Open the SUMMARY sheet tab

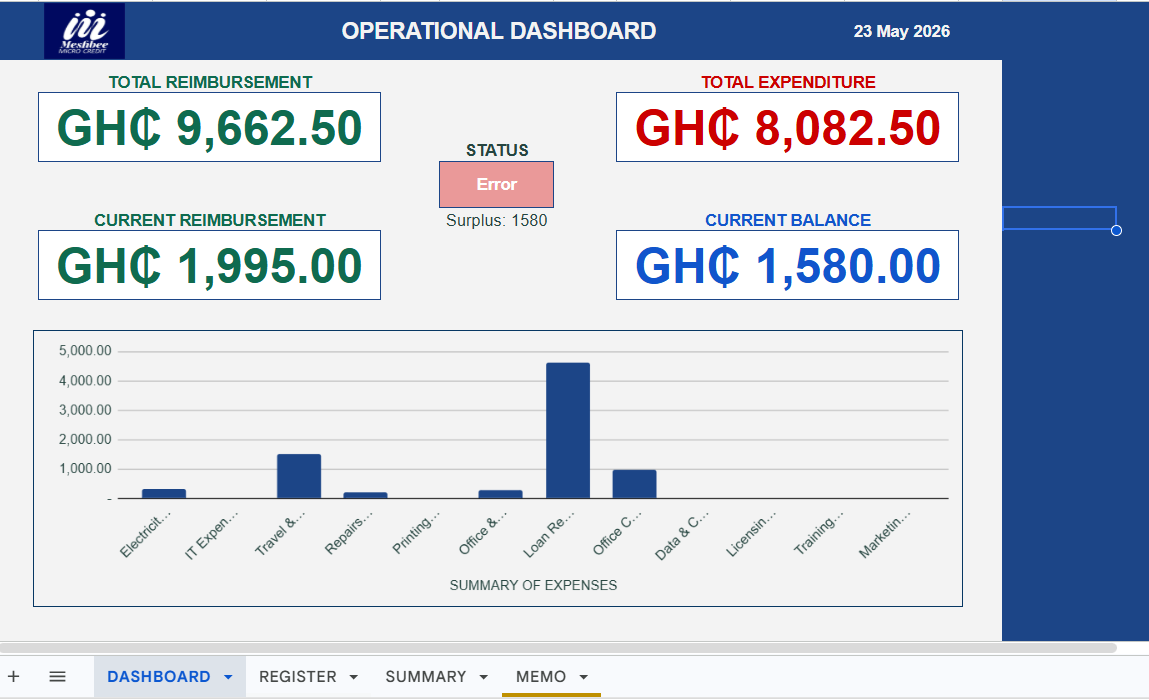pos(426,677)
